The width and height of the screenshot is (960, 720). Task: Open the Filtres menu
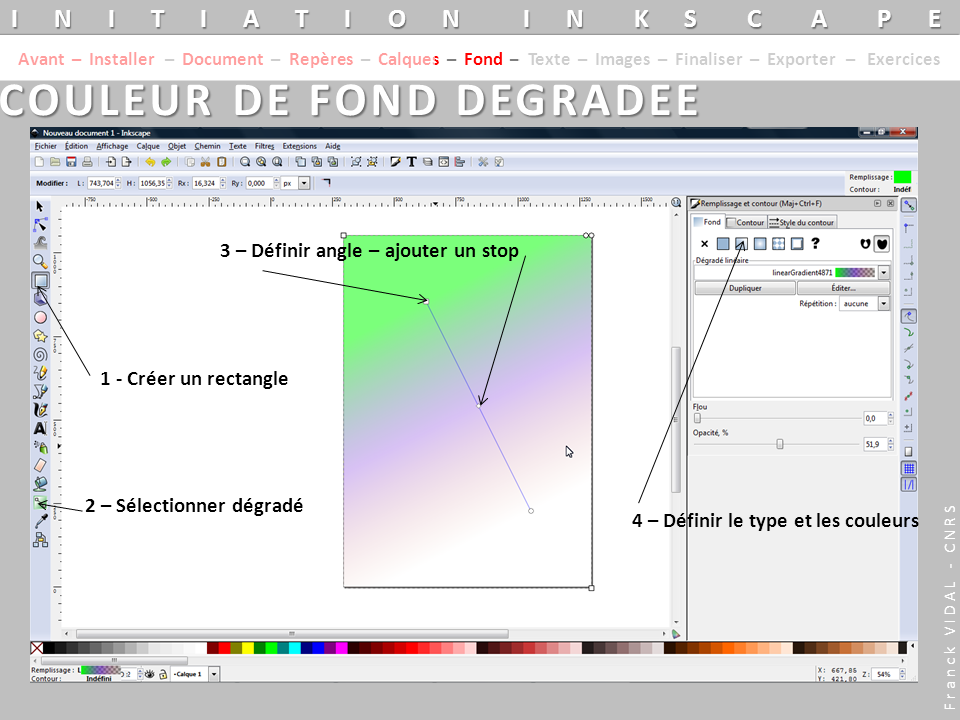264,146
